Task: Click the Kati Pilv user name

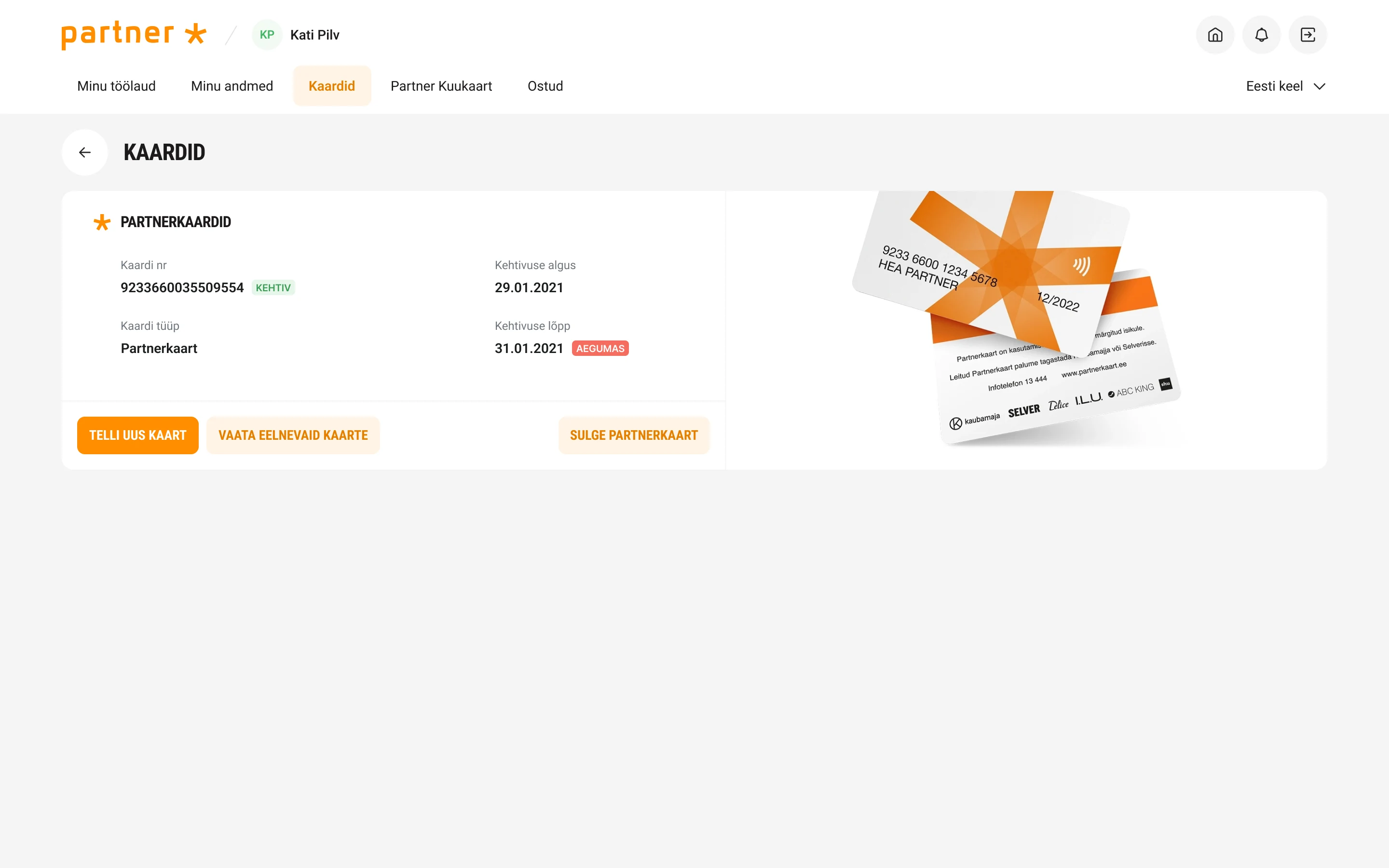Action: 314,35
